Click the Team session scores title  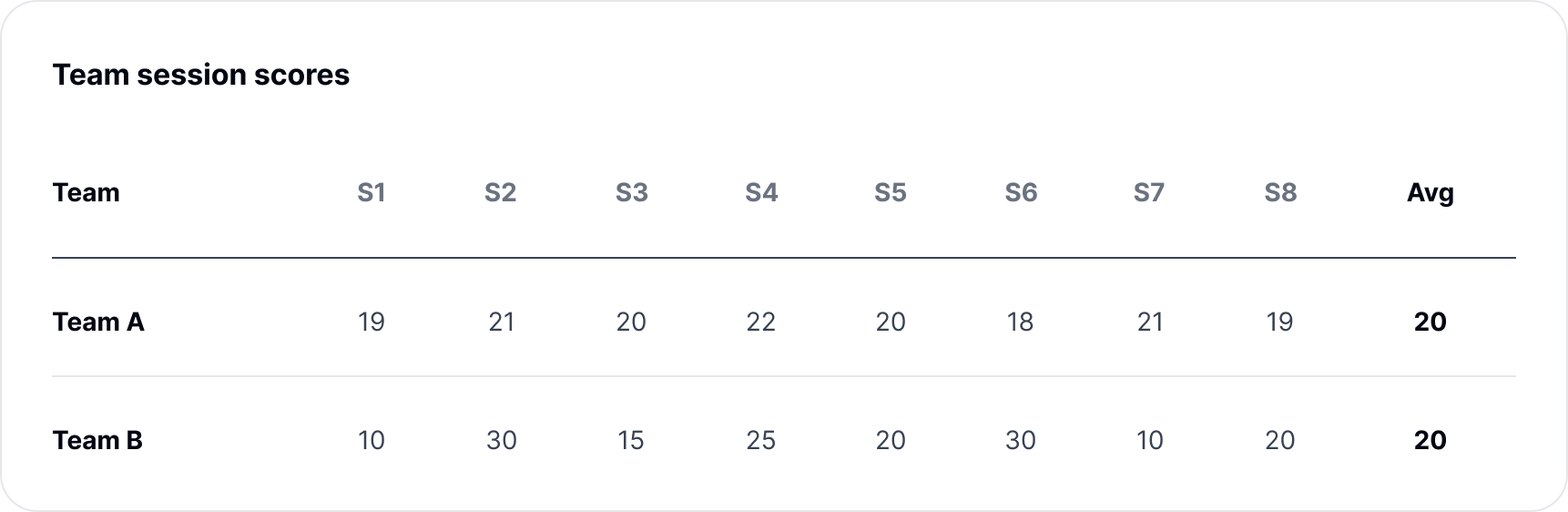tap(201, 75)
